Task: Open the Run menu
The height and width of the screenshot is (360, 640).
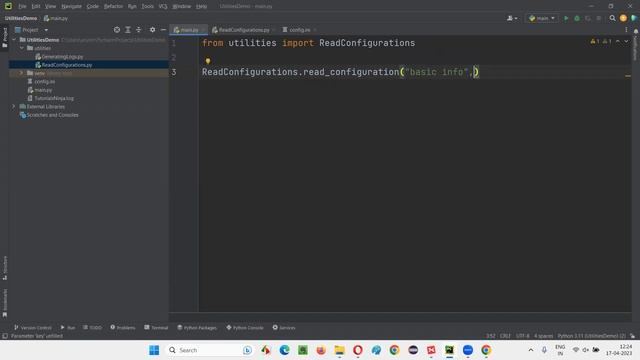Action: tap(132, 6)
